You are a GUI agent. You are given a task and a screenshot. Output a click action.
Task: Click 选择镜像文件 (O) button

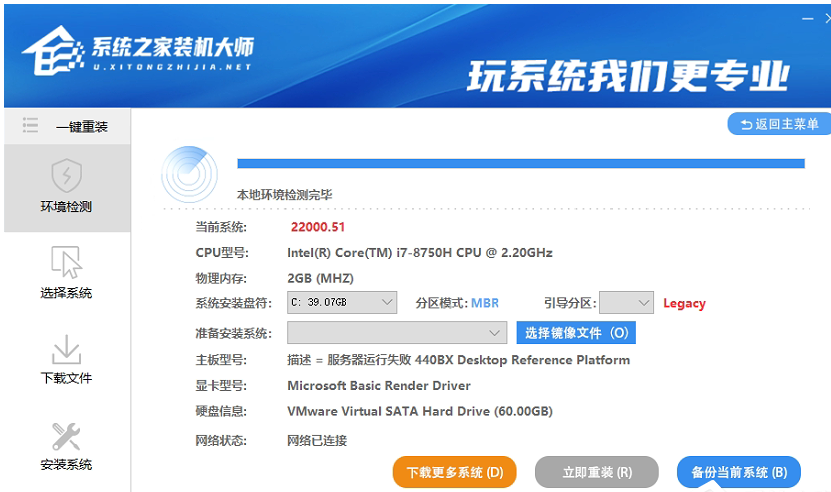click(x=576, y=333)
